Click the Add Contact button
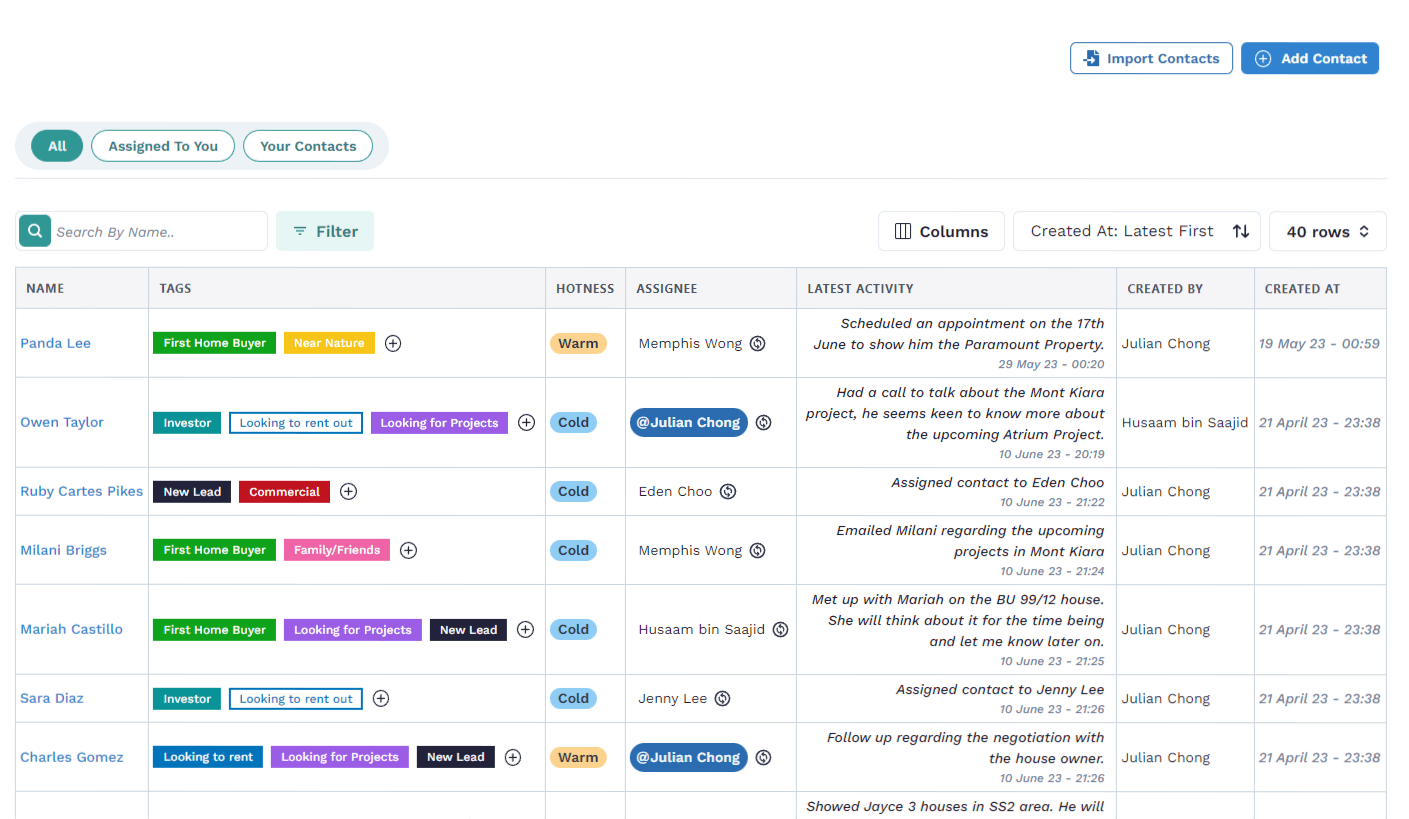The height and width of the screenshot is (819, 1409). point(1309,58)
